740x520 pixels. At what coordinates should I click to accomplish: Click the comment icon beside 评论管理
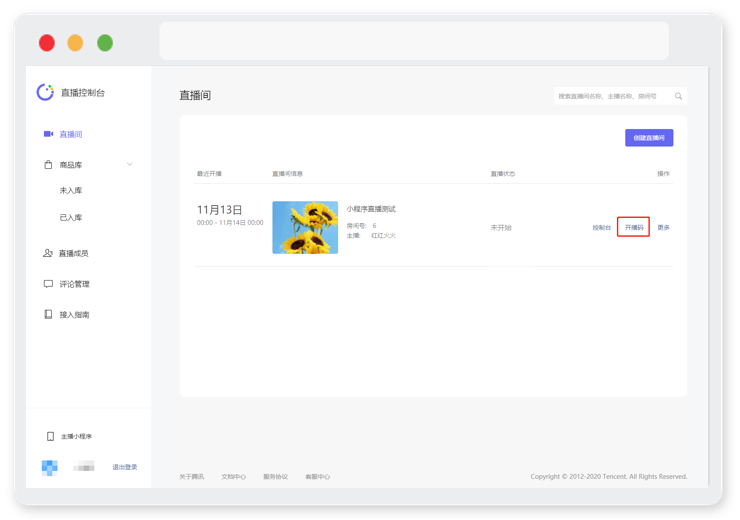click(48, 284)
